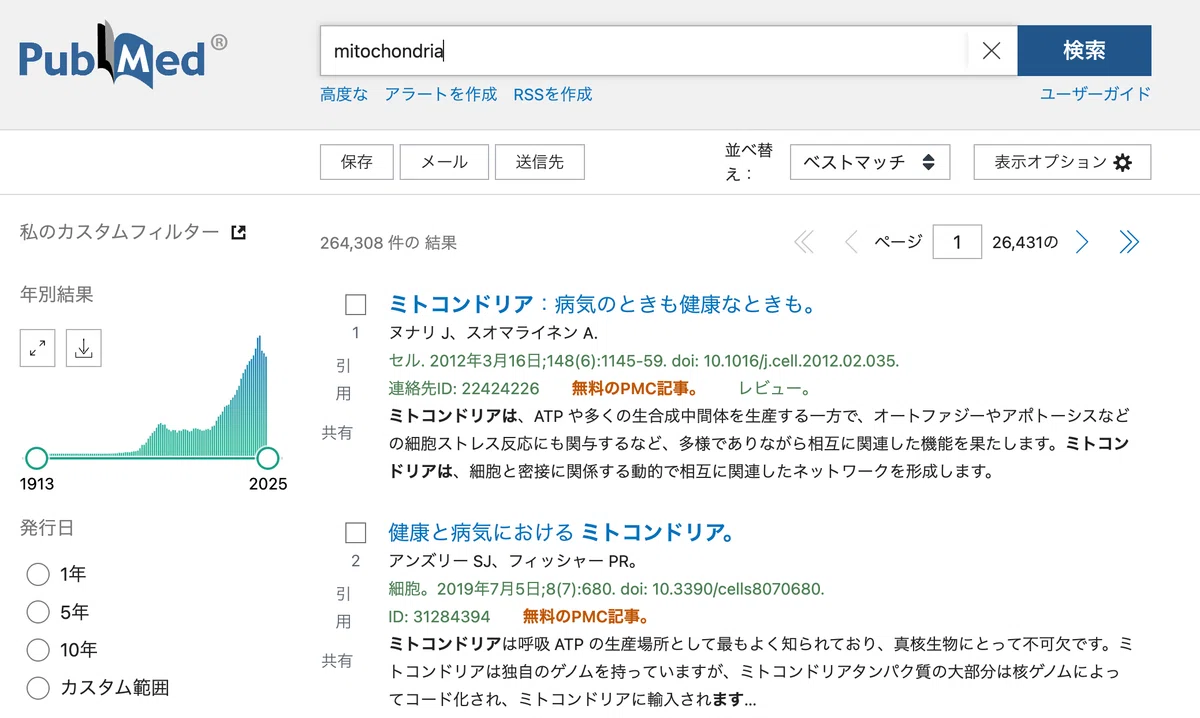Go to the first page arrow
The image size is (1200, 718).
point(804,242)
